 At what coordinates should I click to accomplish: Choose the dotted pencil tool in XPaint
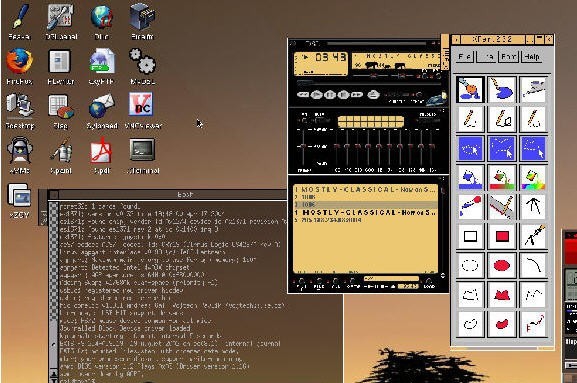(x=533, y=119)
